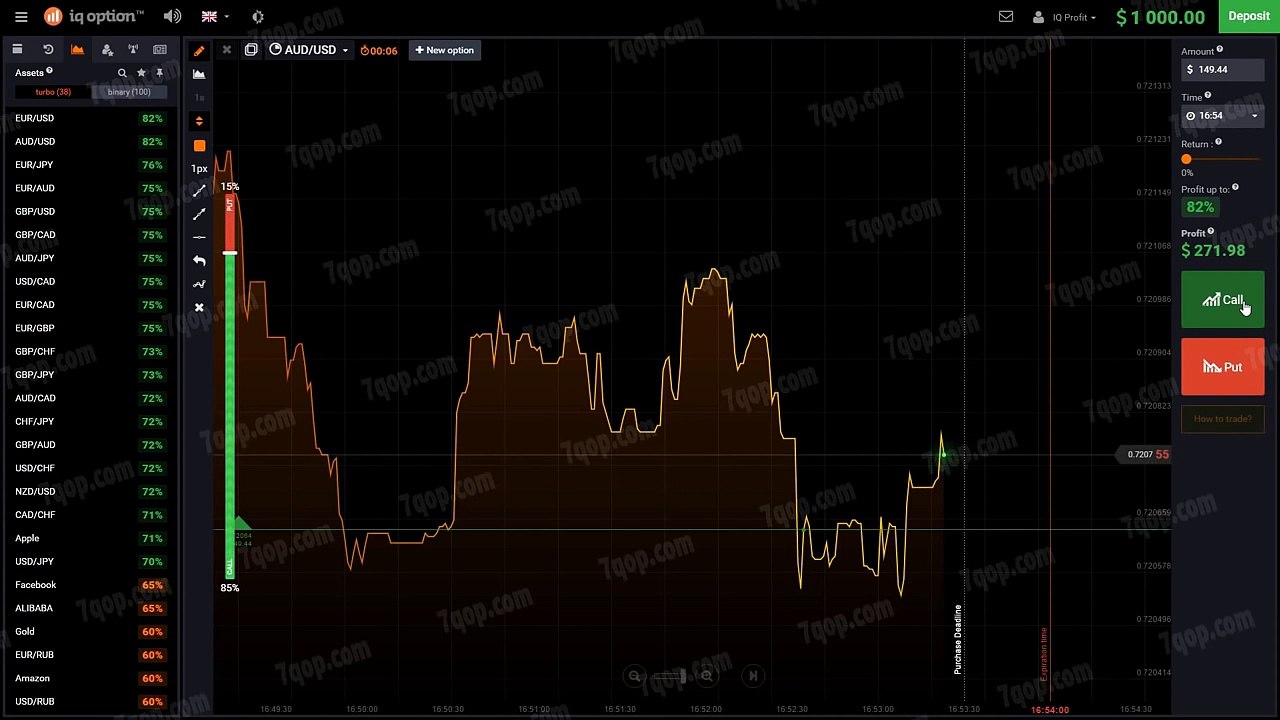Toggle the orange up-down arrows tool
1280x720 pixels.
(x=199, y=121)
